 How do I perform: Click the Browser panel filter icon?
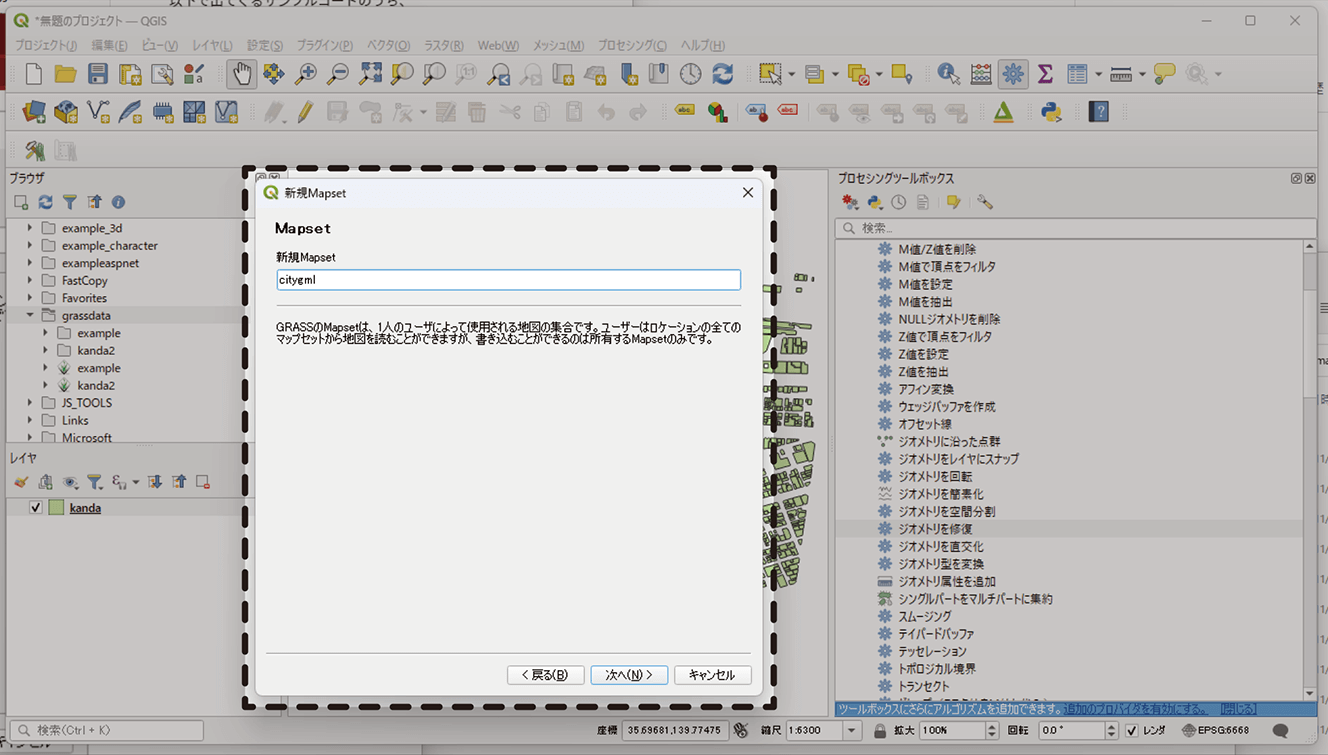tap(69, 202)
